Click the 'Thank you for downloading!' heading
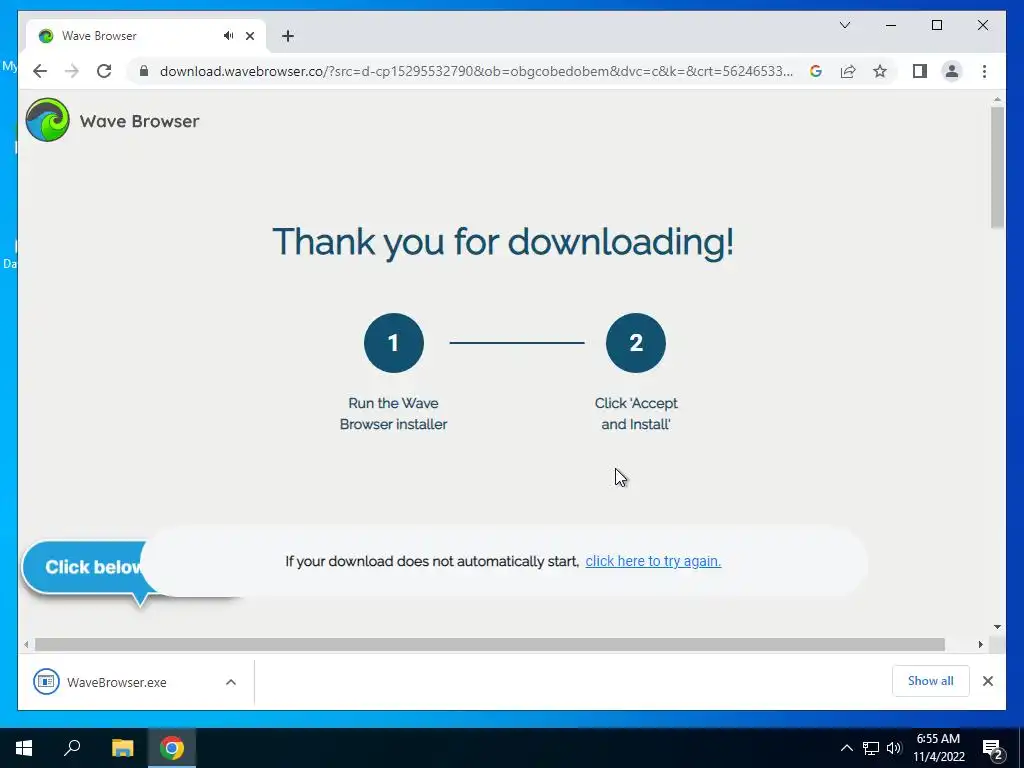Image resolution: width=1024 pixels, height=768 pixels. pyautogui.click(x=503, y=242)
